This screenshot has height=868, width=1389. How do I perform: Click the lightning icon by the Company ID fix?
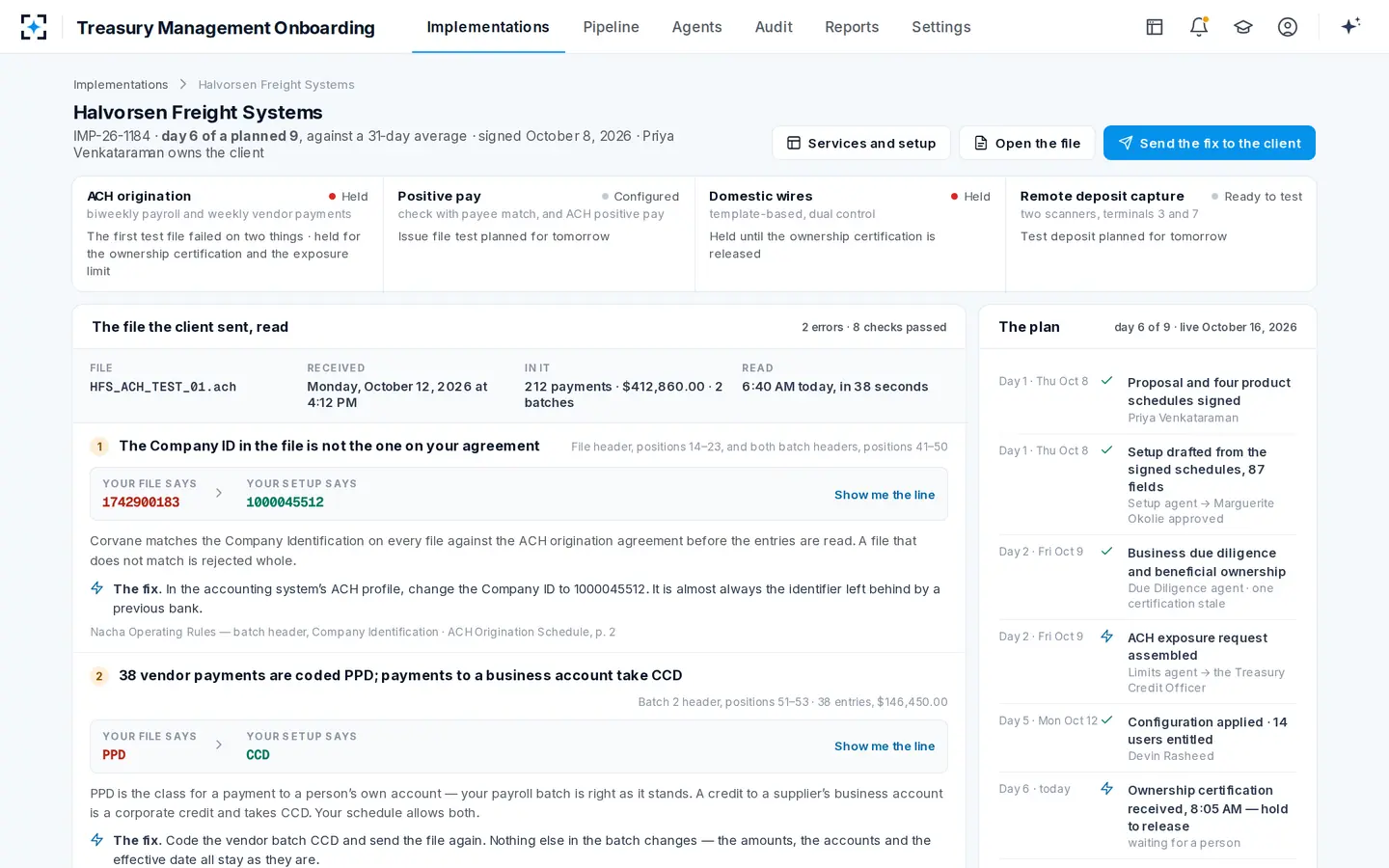(97, 588)
